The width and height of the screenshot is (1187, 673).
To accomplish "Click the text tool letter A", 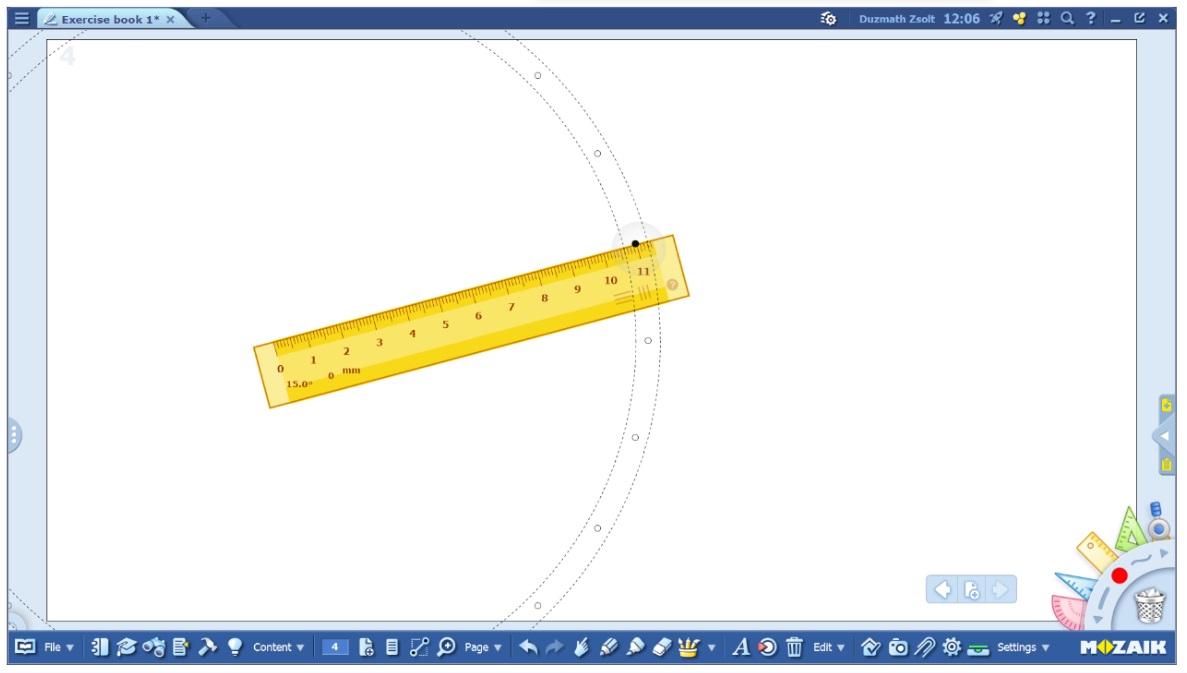I will tap(740, 647).
